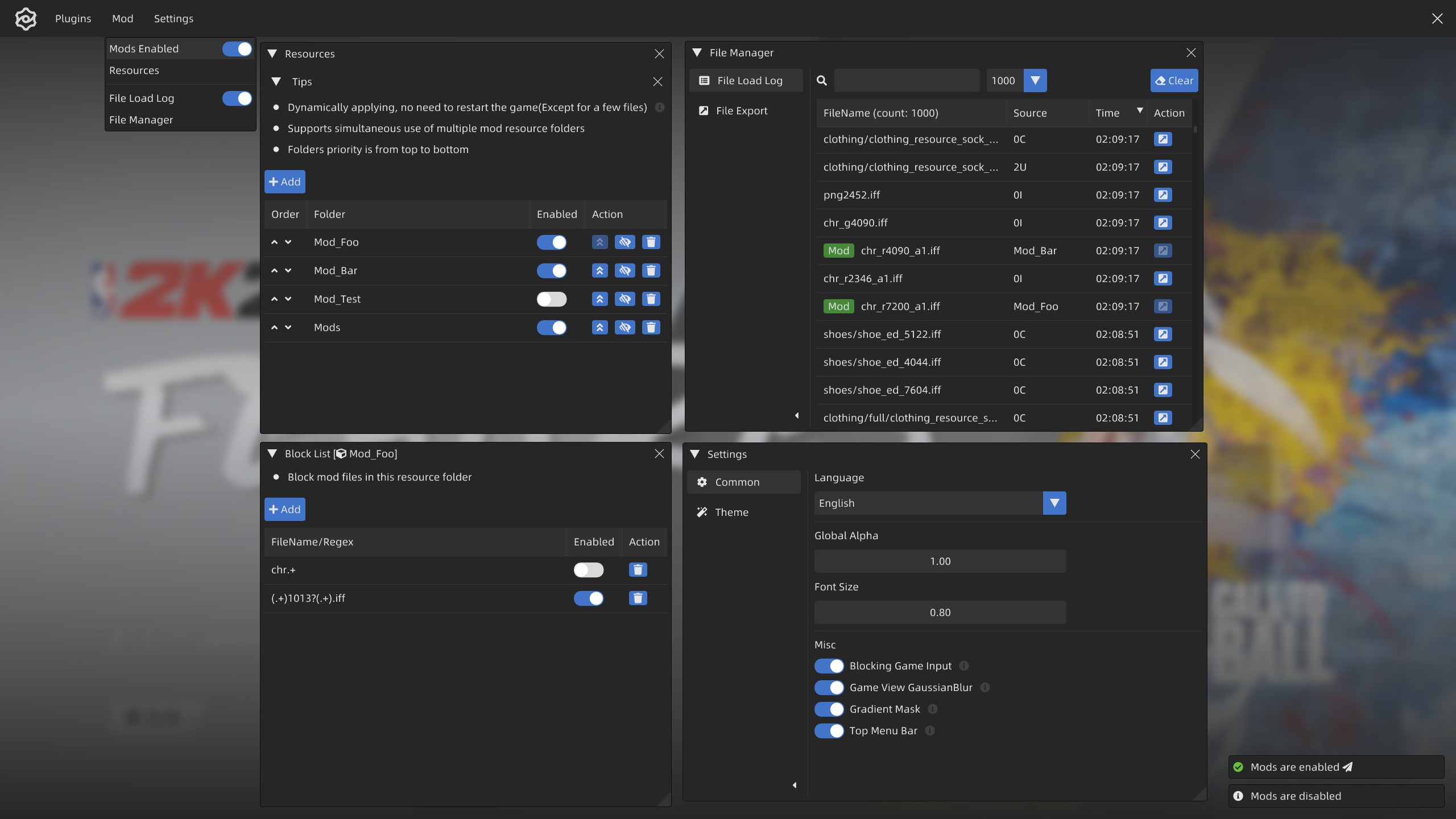Image resolution: width=1456 pixels, height=819 pixels.
Task: Open the Plugins menu
Action: 73,19
